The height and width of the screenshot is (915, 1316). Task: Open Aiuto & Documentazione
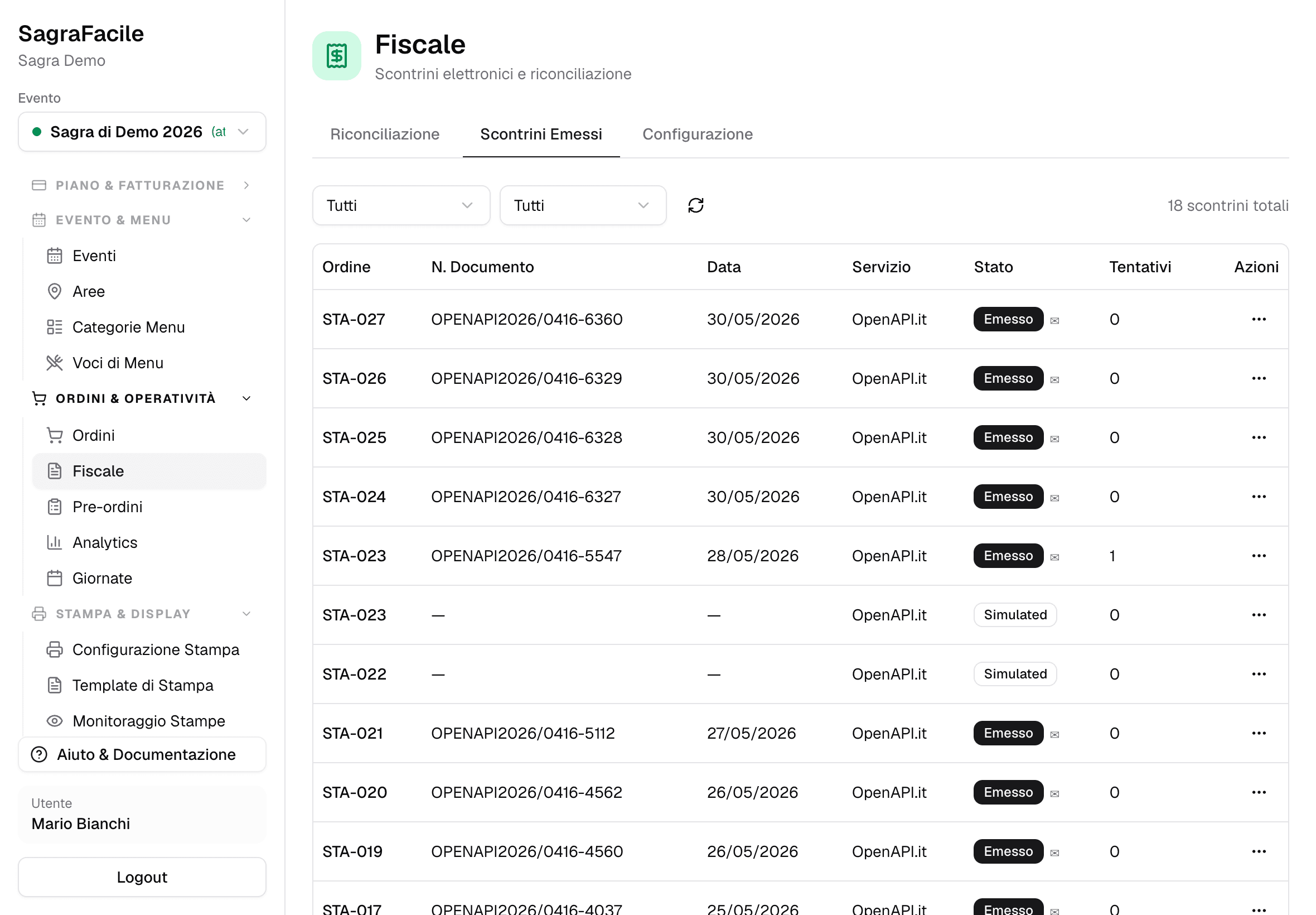(142, 754)
